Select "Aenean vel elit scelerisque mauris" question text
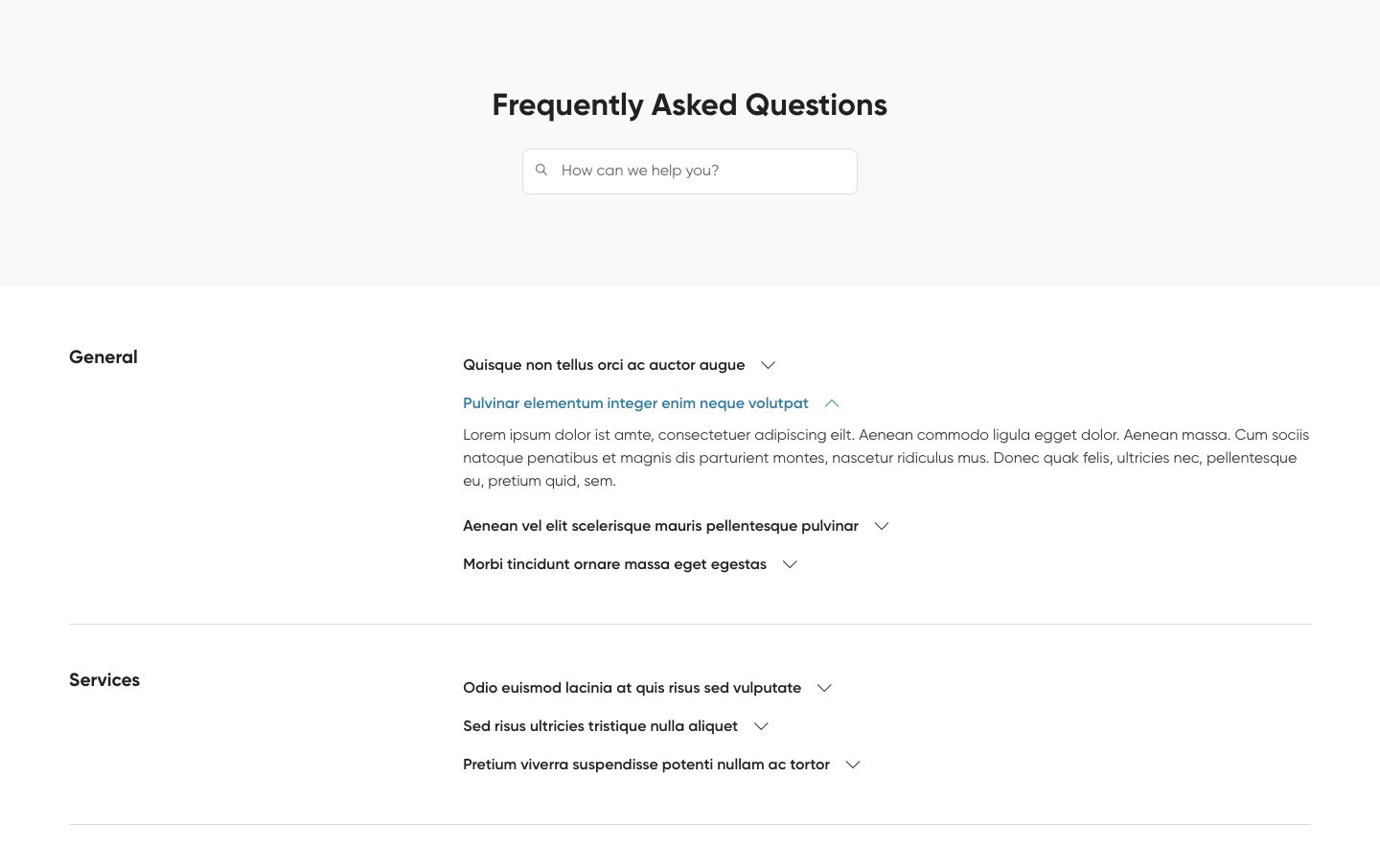 tap(660, 526)
